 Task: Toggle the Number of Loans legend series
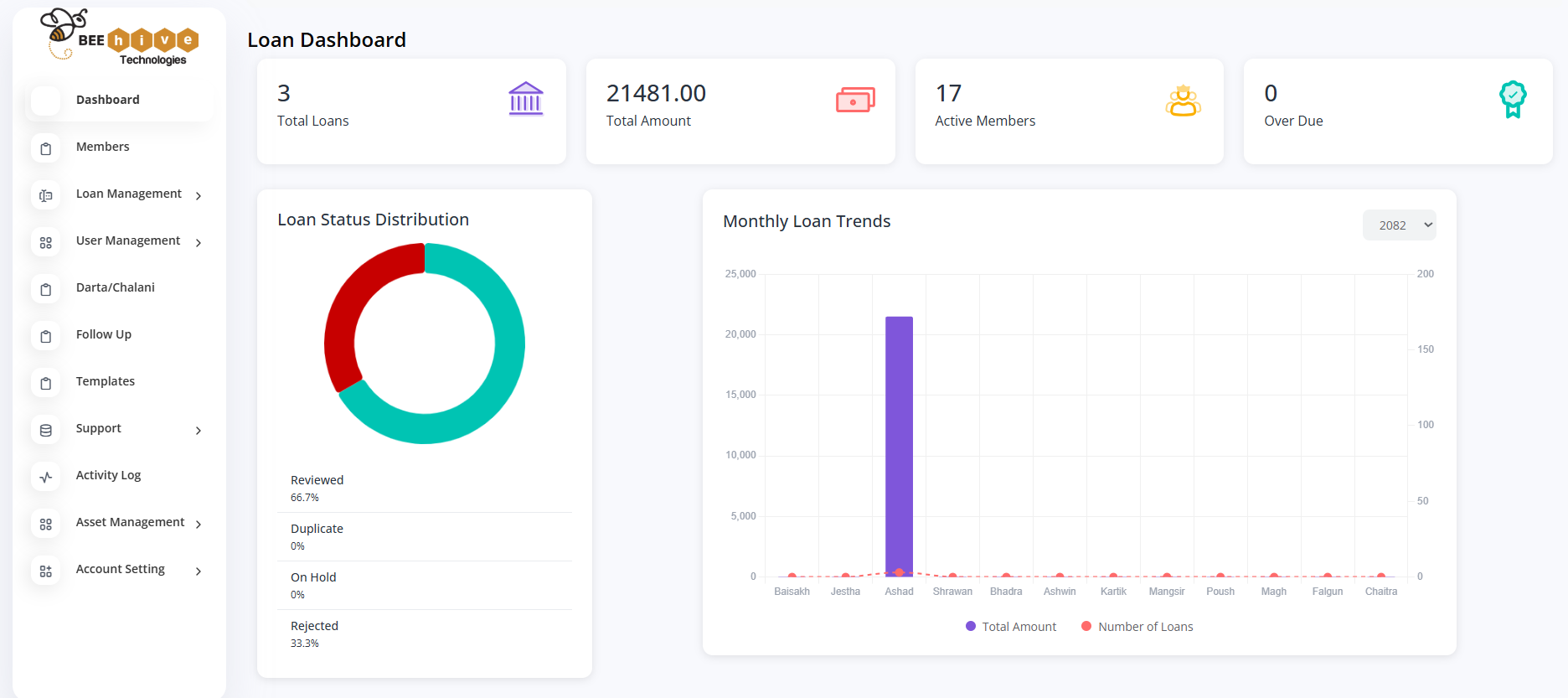pyautogui.click(x=1137, y=627)
